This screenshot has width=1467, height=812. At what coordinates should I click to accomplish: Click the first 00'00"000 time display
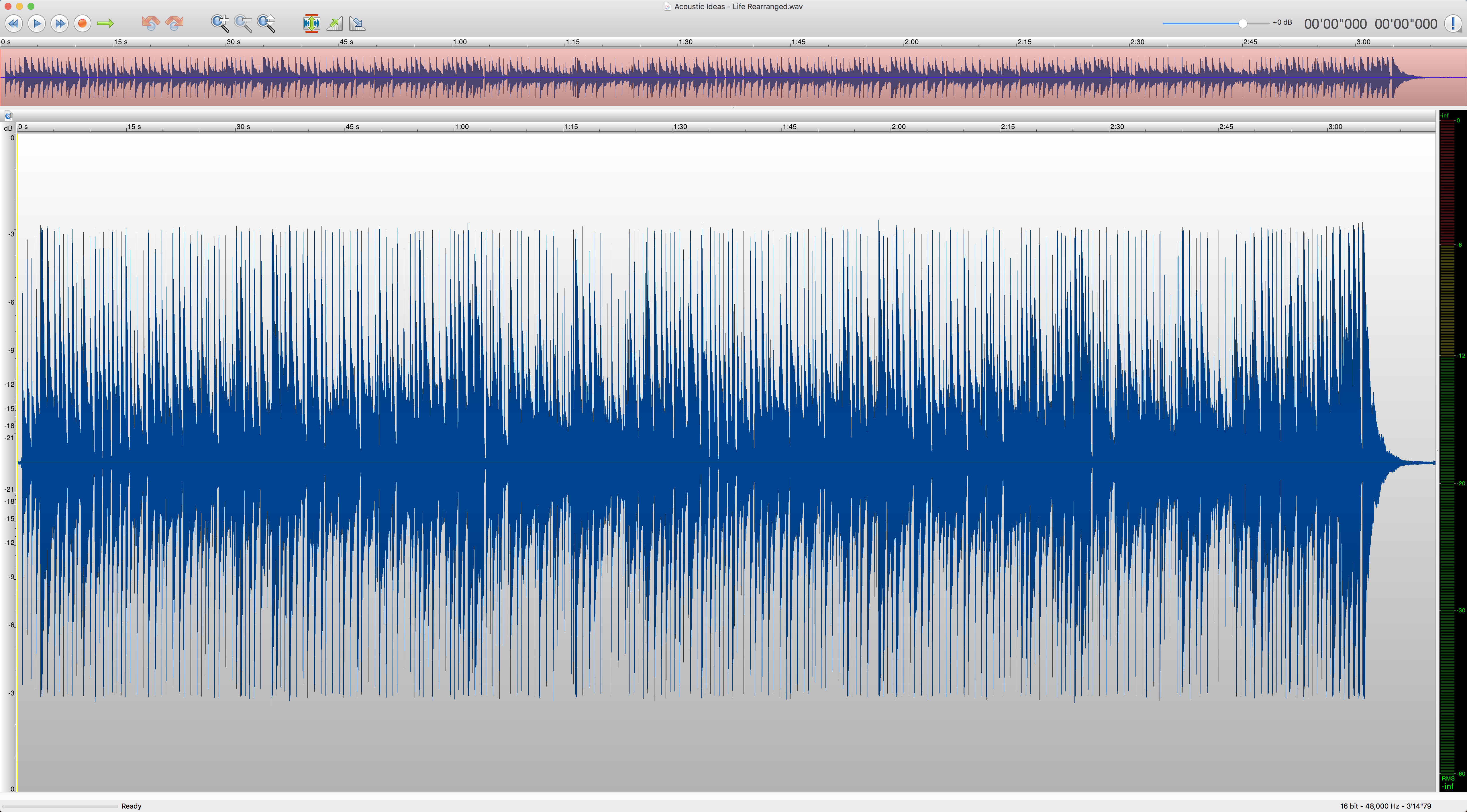click(1335, 24)
